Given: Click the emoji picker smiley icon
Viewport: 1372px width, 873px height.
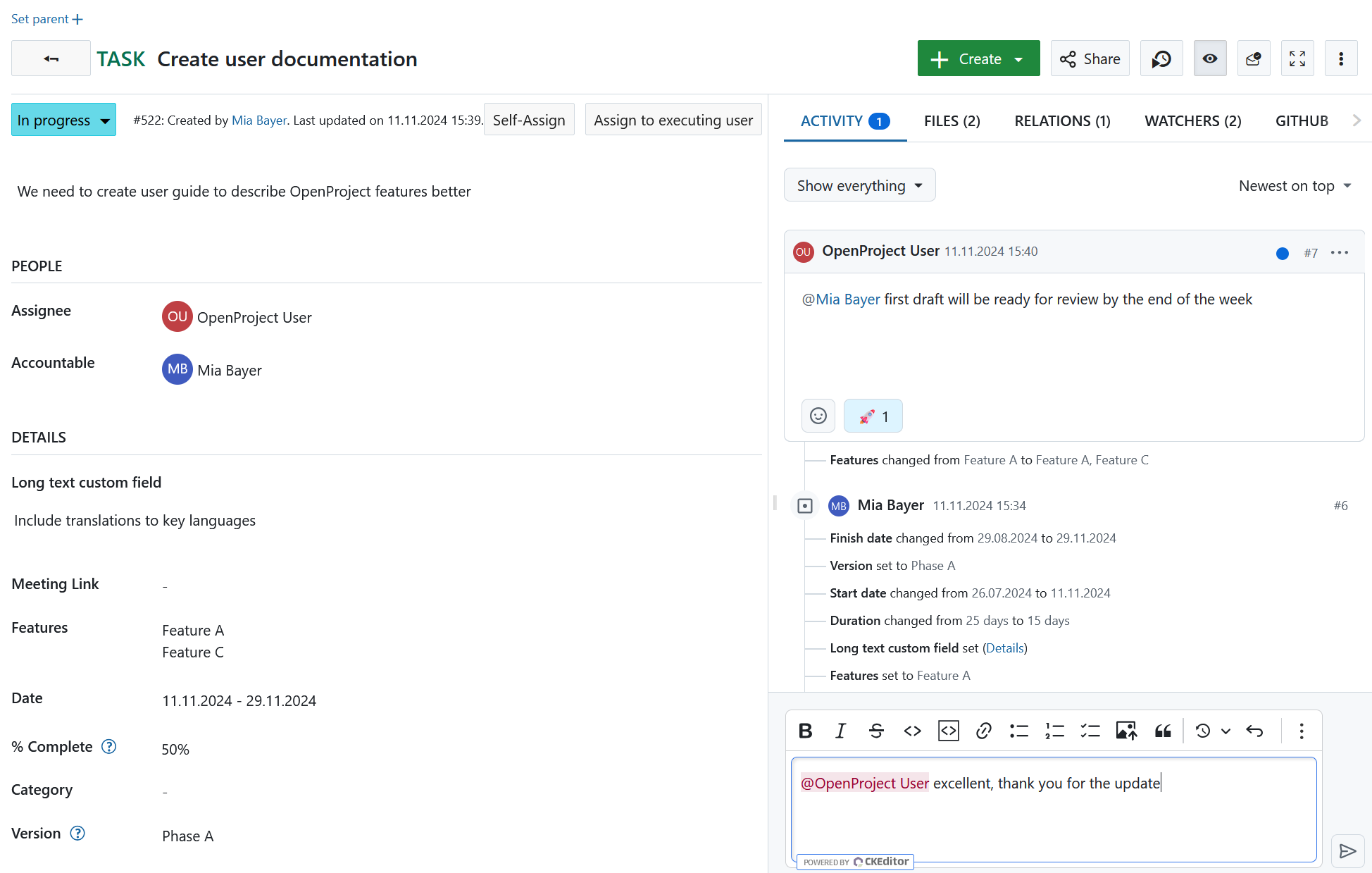Looking at the screenshot, I should [x=819, y=416].
